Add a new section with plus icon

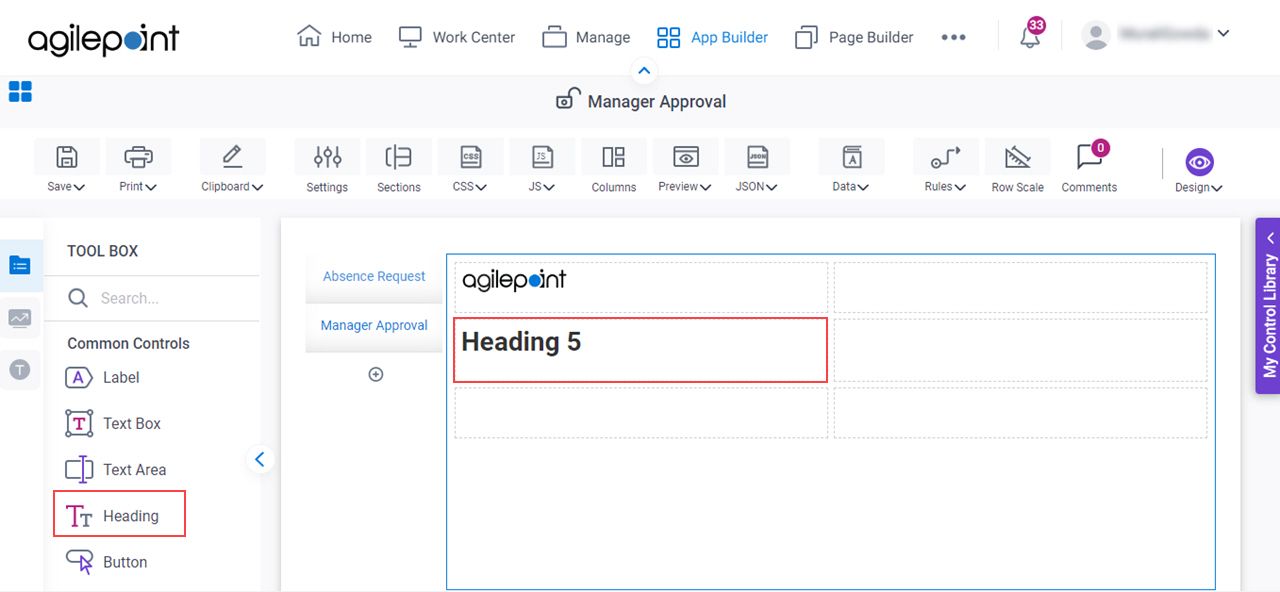click(376, 374)
